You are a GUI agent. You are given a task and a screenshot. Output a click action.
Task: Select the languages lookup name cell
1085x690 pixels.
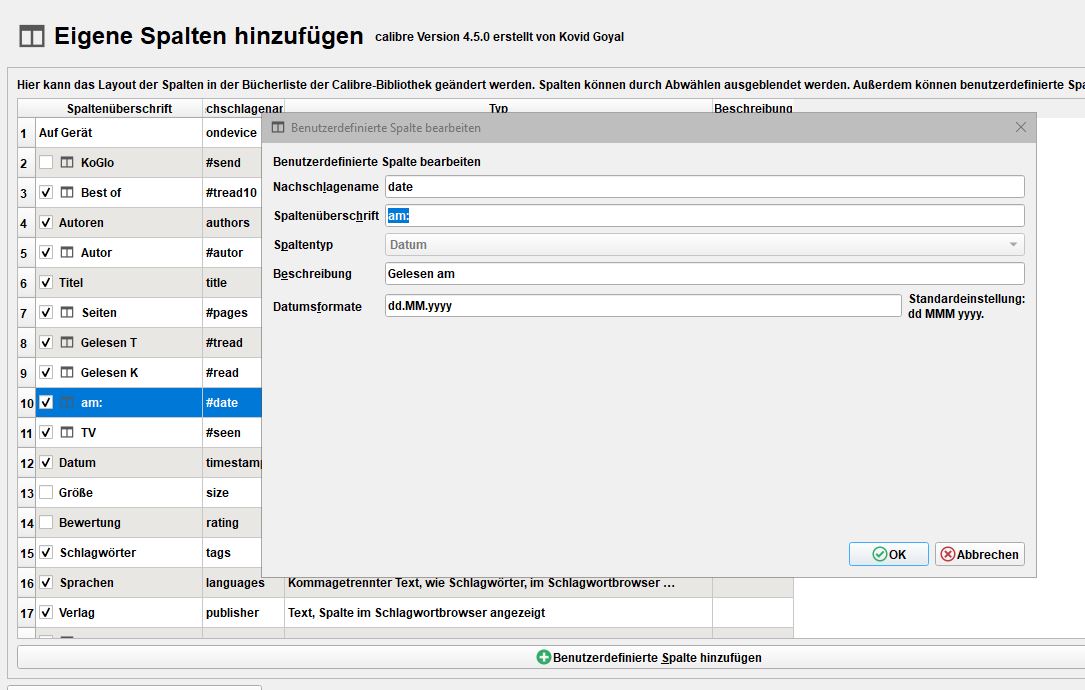click(243, 583)
